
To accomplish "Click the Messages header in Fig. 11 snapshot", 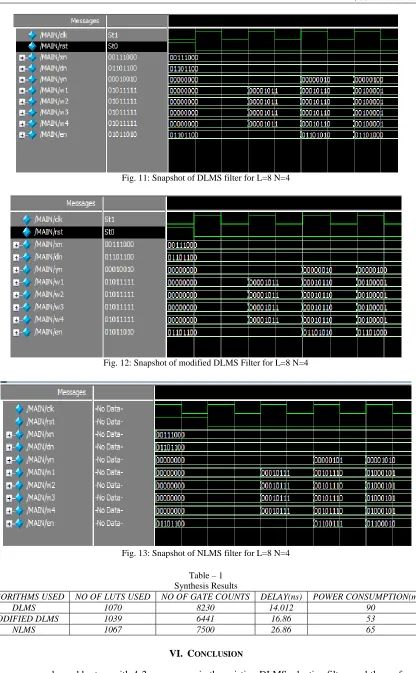I will tap(85, 21).
